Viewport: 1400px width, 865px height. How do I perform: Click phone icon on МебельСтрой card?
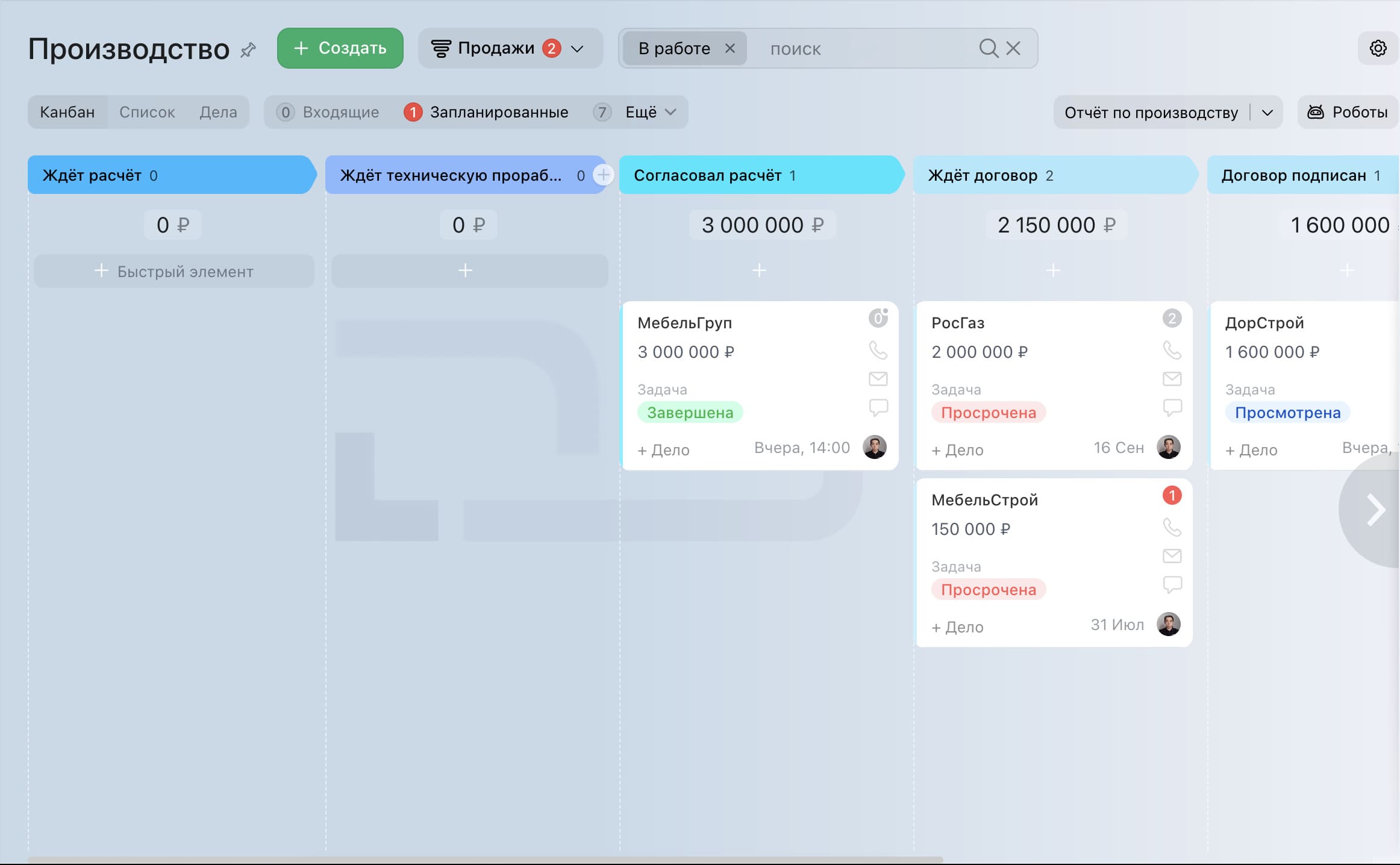(1172, 527)
